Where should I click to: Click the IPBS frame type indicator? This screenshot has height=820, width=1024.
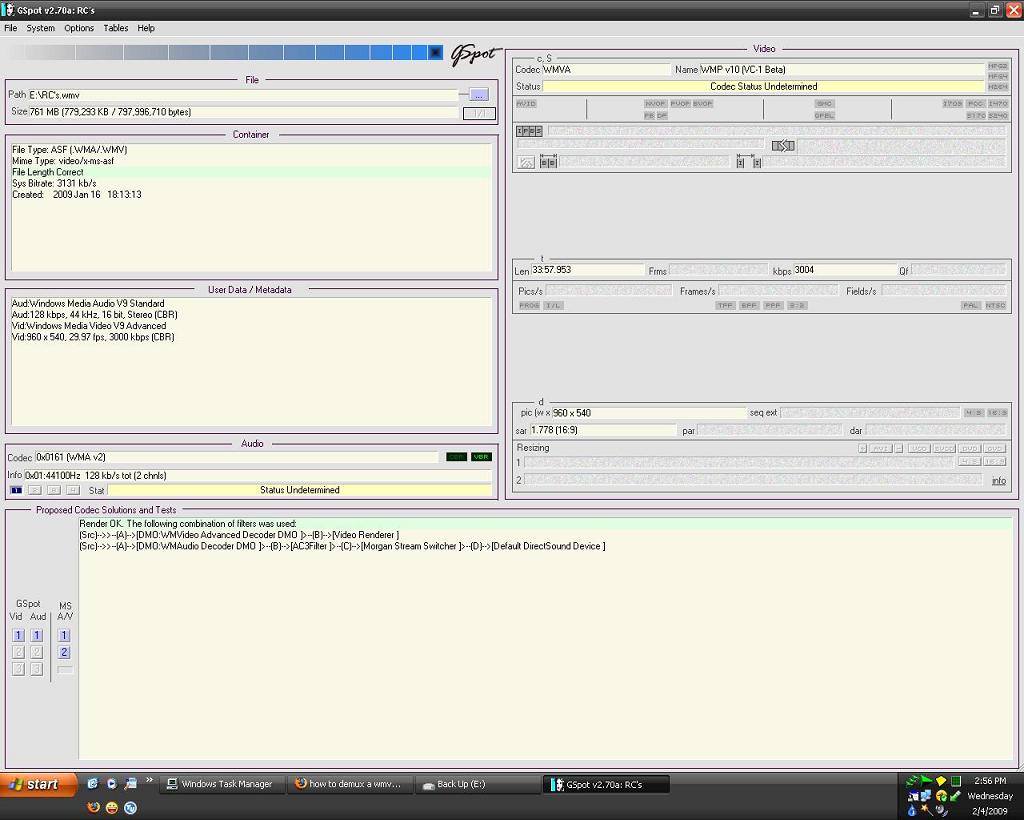coord(529,131)
